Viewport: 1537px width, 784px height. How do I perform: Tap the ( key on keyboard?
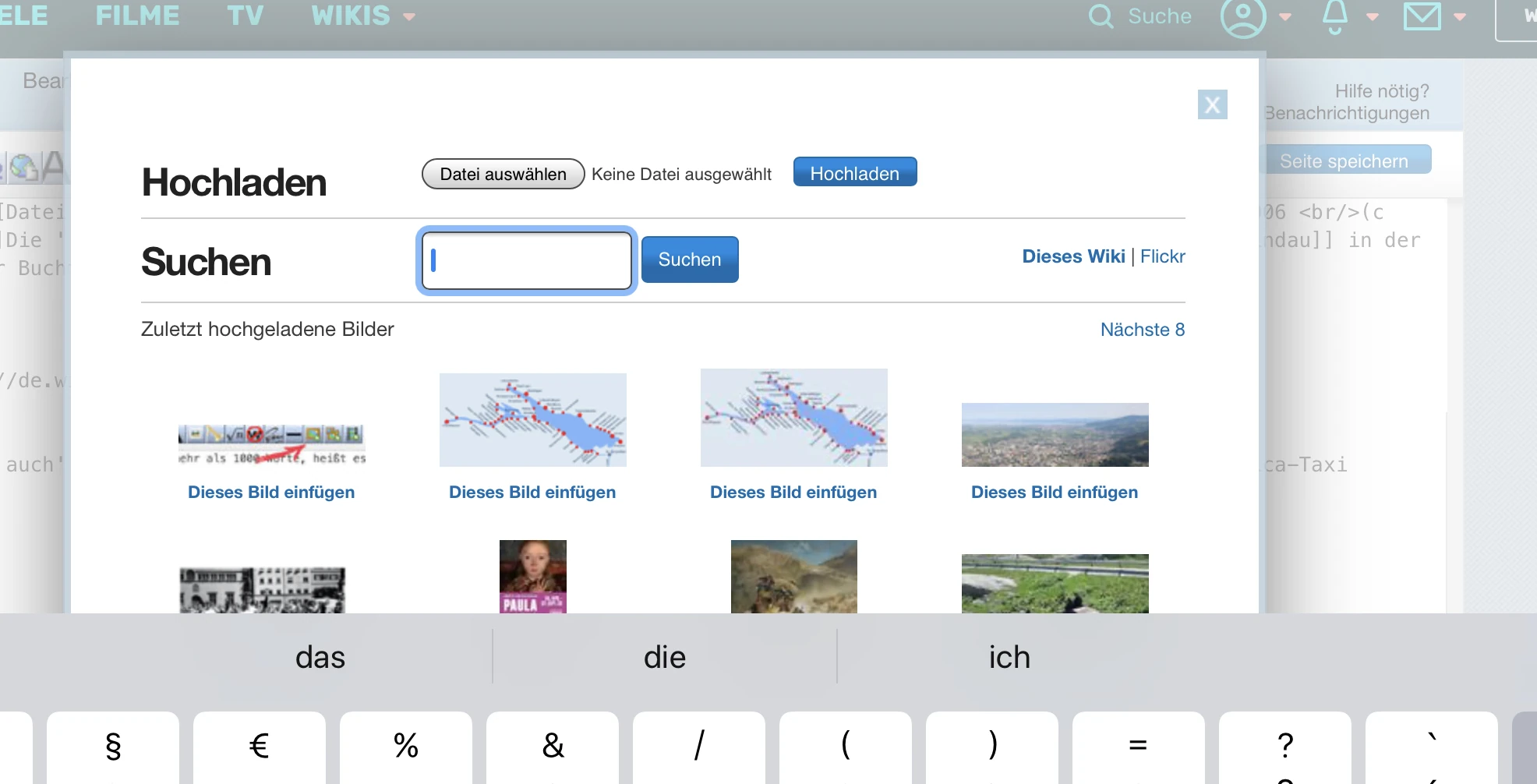(x=846, y=747)
